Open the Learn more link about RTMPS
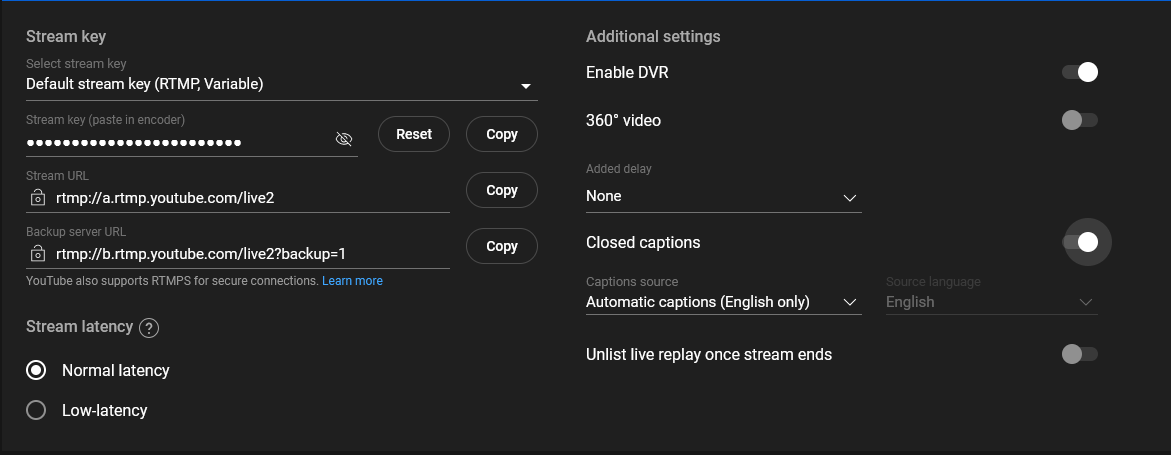Viewport: 1171px width, 455px height. point(352,281)
